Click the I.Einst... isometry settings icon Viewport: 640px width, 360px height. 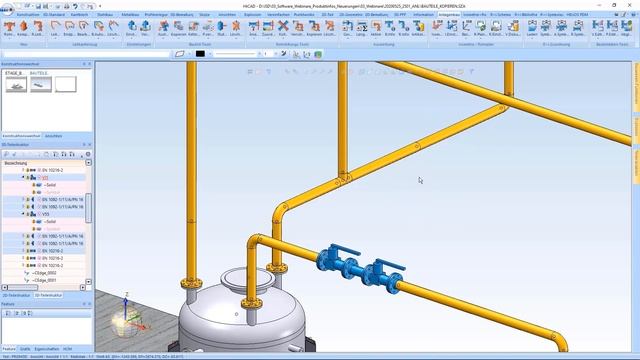coord(451,28)
